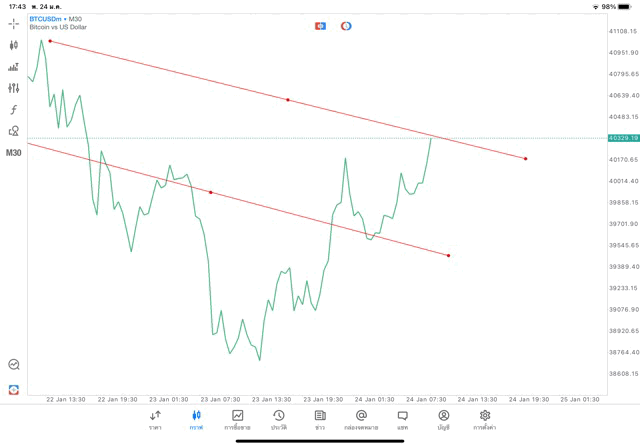Open the drawing objects shapes tool
This screenshot has width=640, height=447.
click(14, 131)
